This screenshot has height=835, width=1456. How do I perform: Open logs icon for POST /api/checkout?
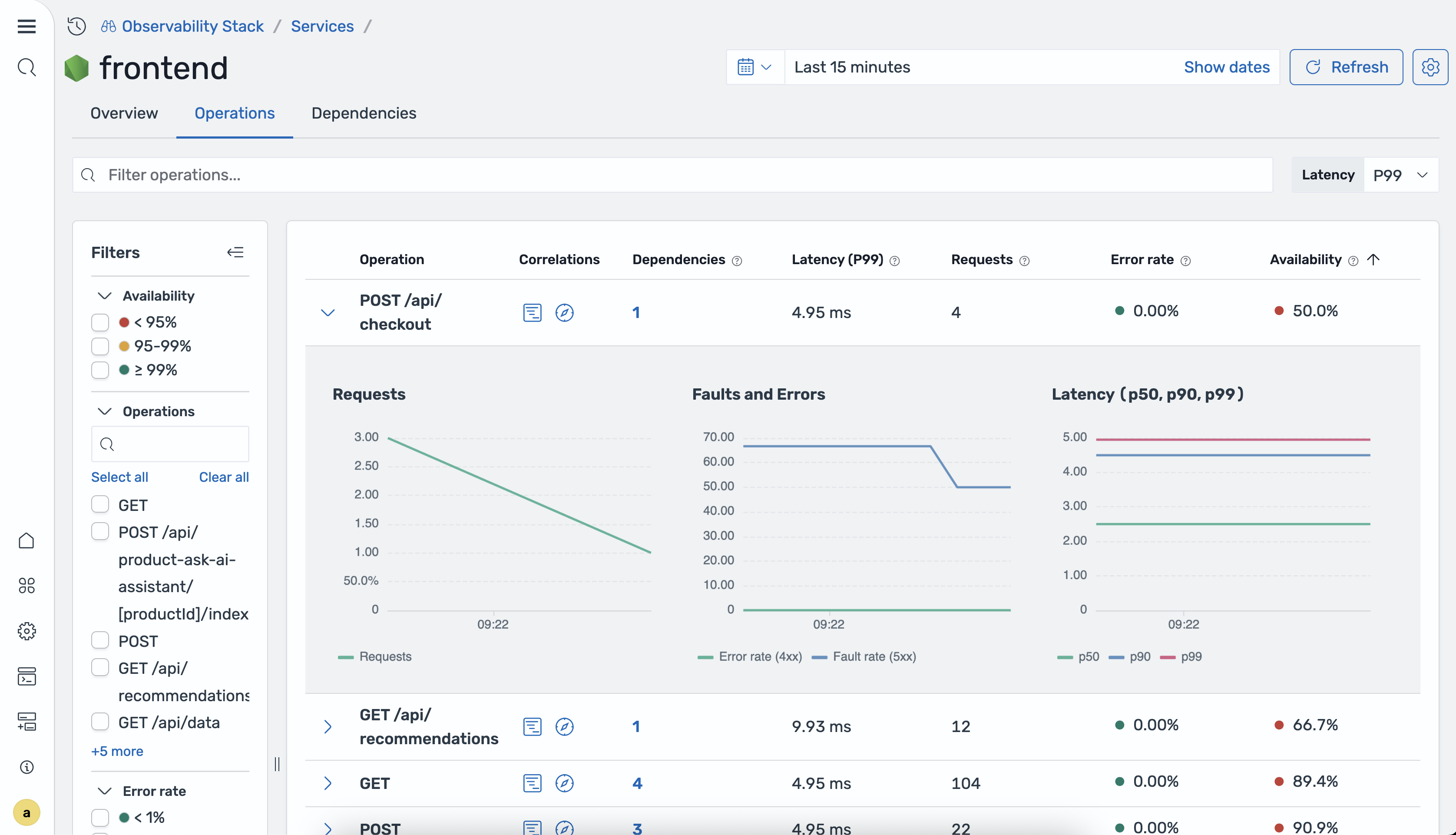tap(532, 312)
